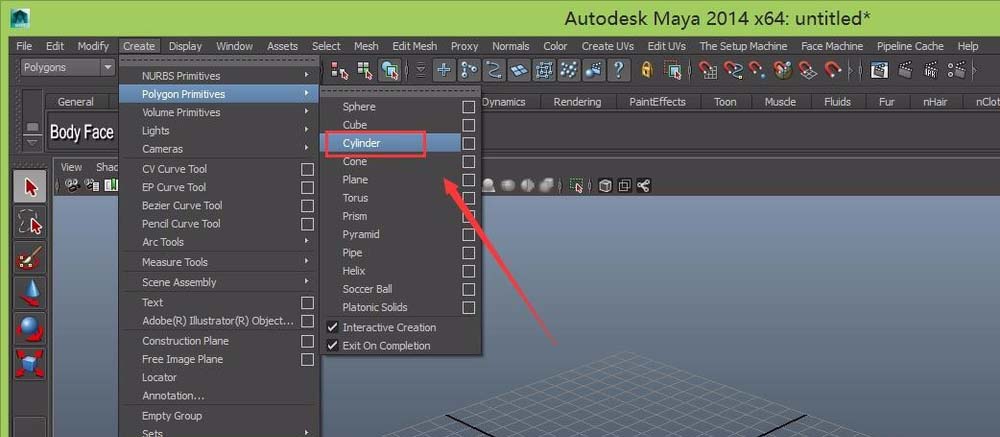Click select by hierarchy mode icon

pyautogui.click(x=340, y=70)
